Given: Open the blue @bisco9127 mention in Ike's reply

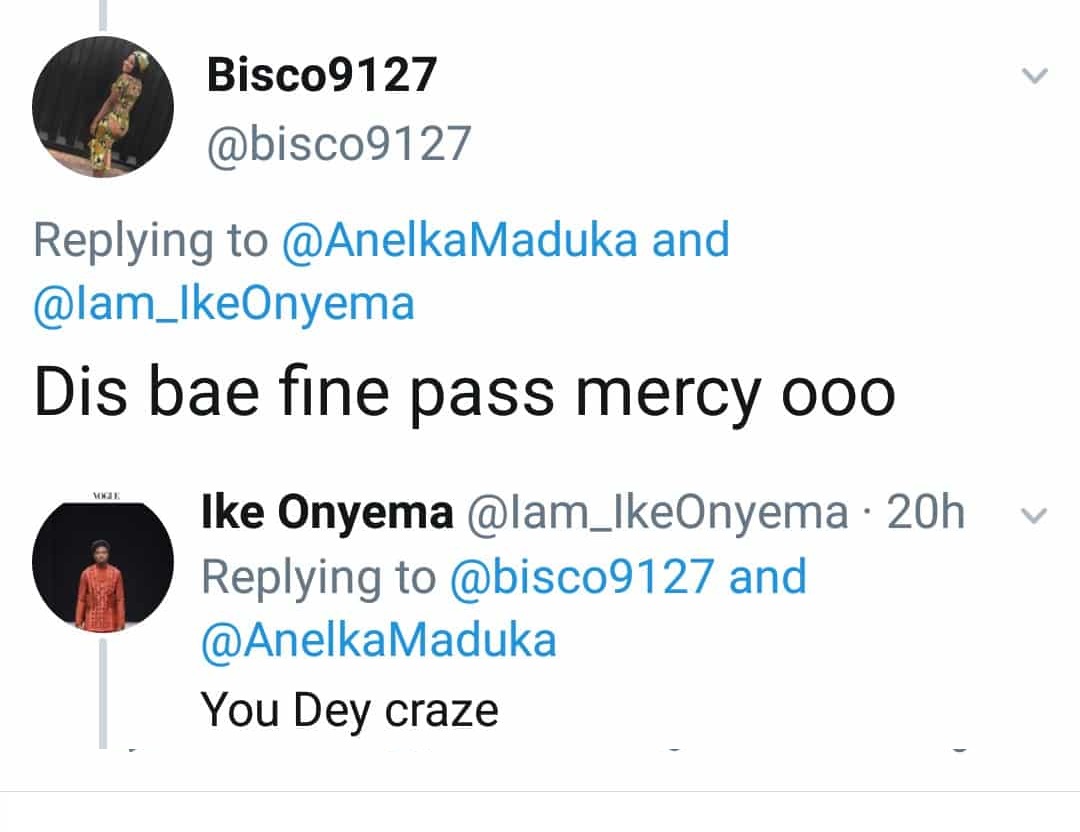Looking at the screenshot, I should coord(583,577).
